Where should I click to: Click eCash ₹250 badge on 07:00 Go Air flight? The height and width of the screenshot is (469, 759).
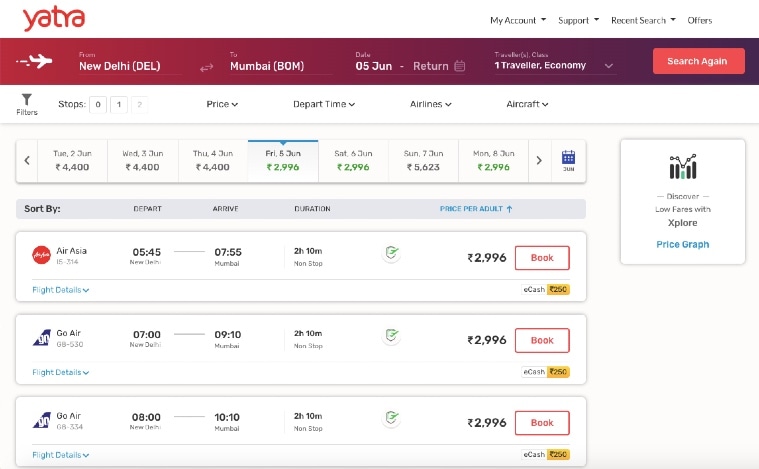(x=546, y=372)
